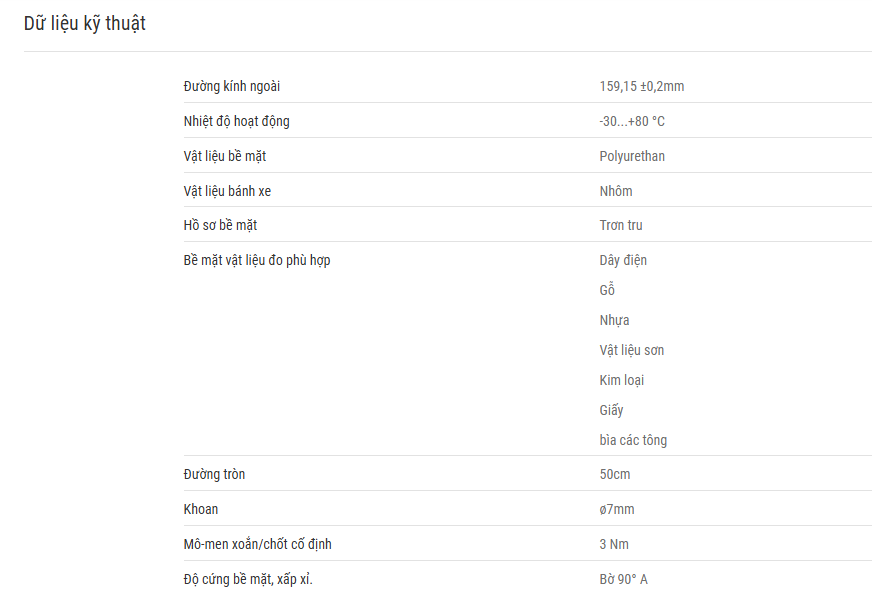Select the 'Vật liệu bề mặt' label
This screenshot has height=612, width=872.
tap(225, 156)
